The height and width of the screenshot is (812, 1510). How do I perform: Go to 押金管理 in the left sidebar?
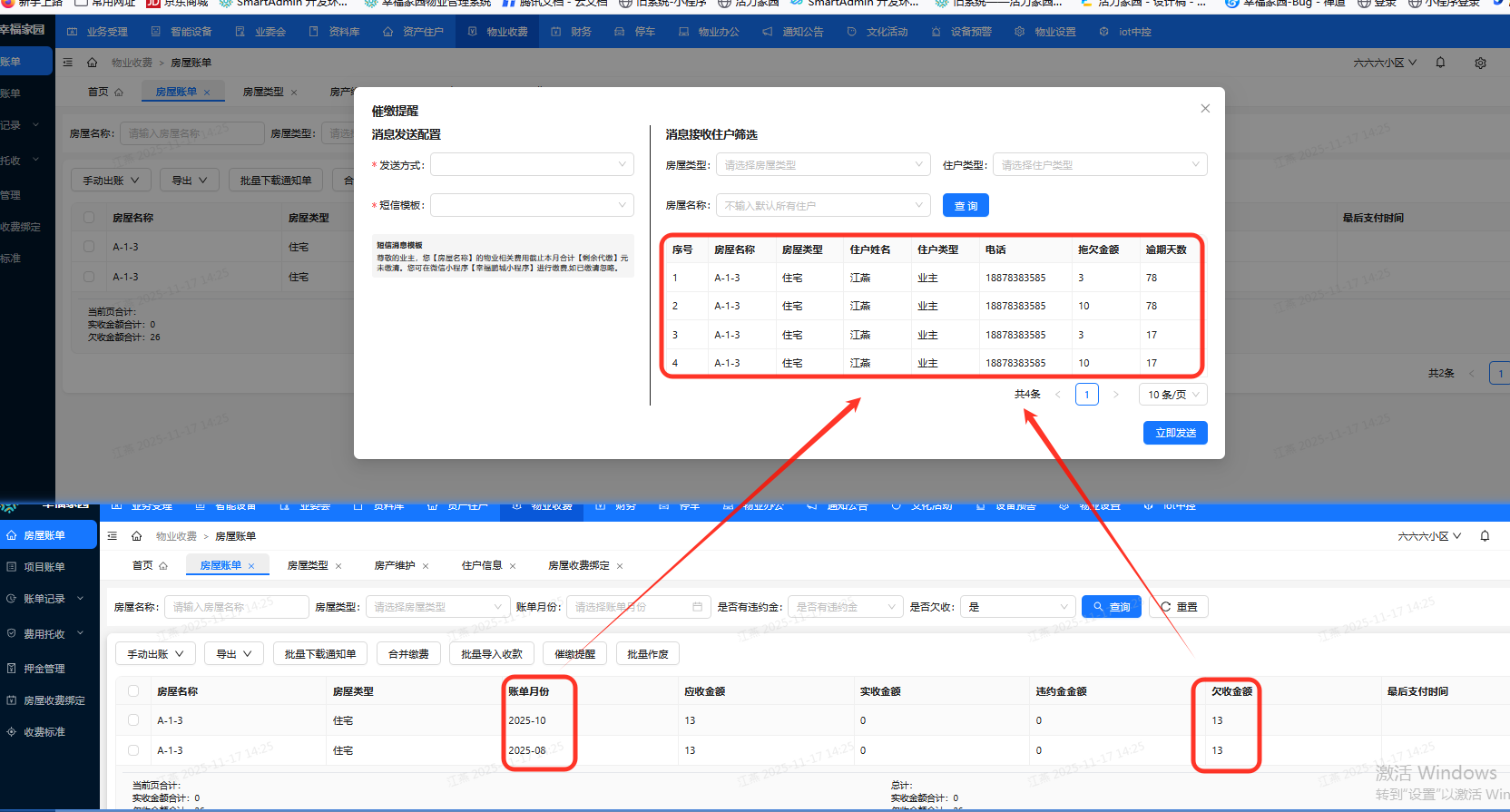coord(44,669)
